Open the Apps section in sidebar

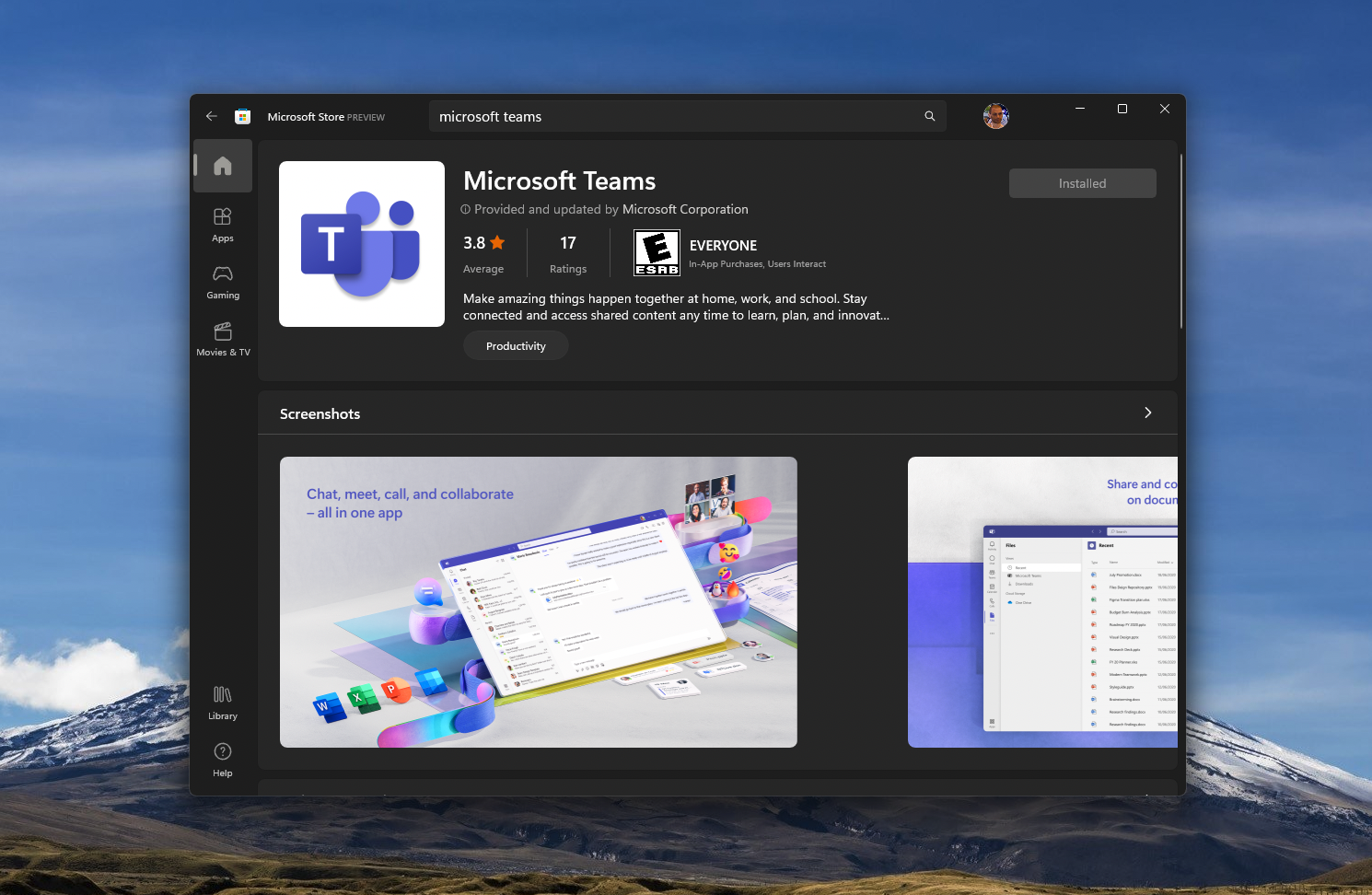click(223, 225)
